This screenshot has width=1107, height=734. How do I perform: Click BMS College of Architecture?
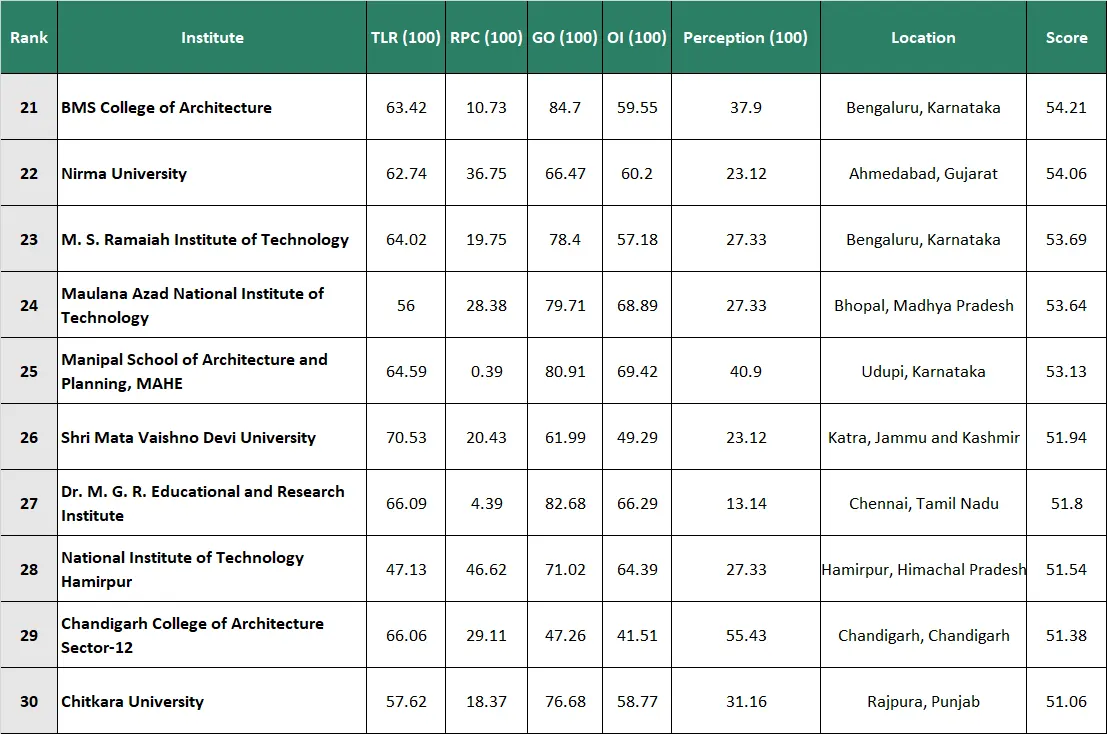[166, 107]
